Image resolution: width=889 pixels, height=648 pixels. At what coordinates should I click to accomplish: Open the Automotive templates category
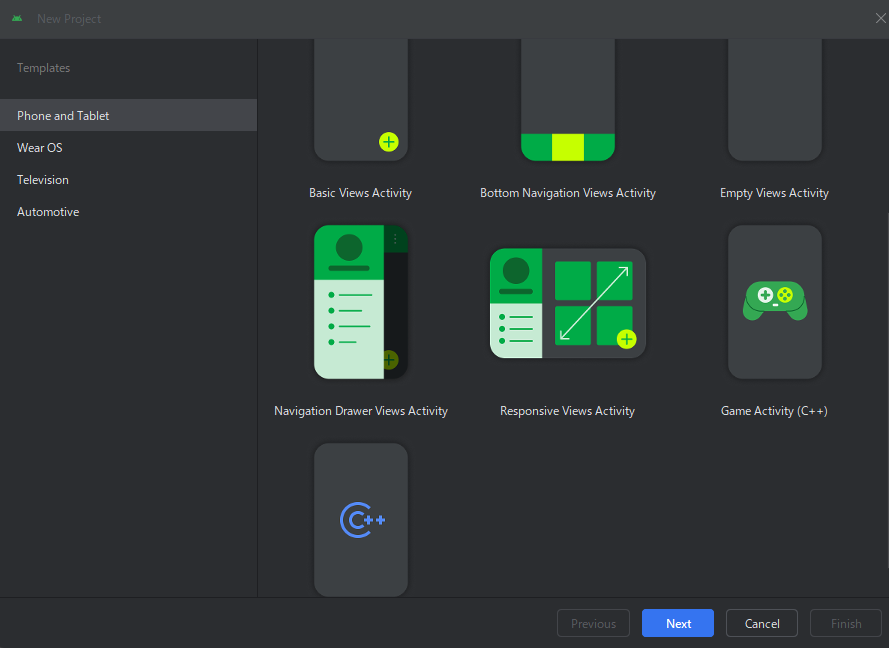point(129,211)
